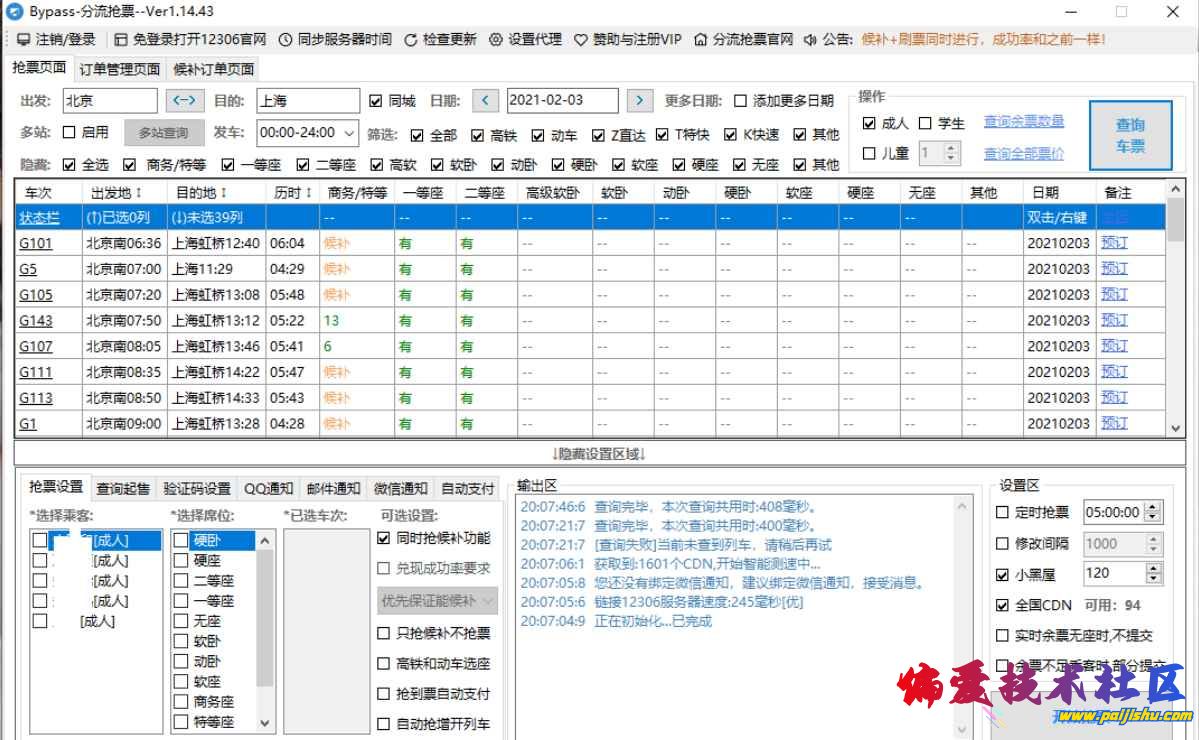Expand the 发车 time range dropdown
This screenshot has height=740, width=1199.
(349, 133)
